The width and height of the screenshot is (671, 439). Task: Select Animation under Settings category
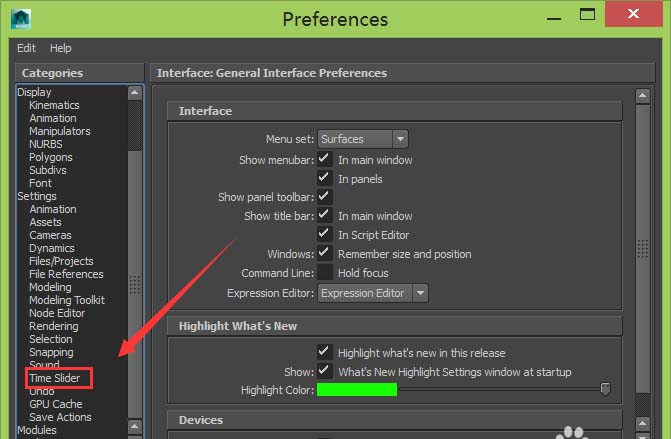click(x=53, y=209)
